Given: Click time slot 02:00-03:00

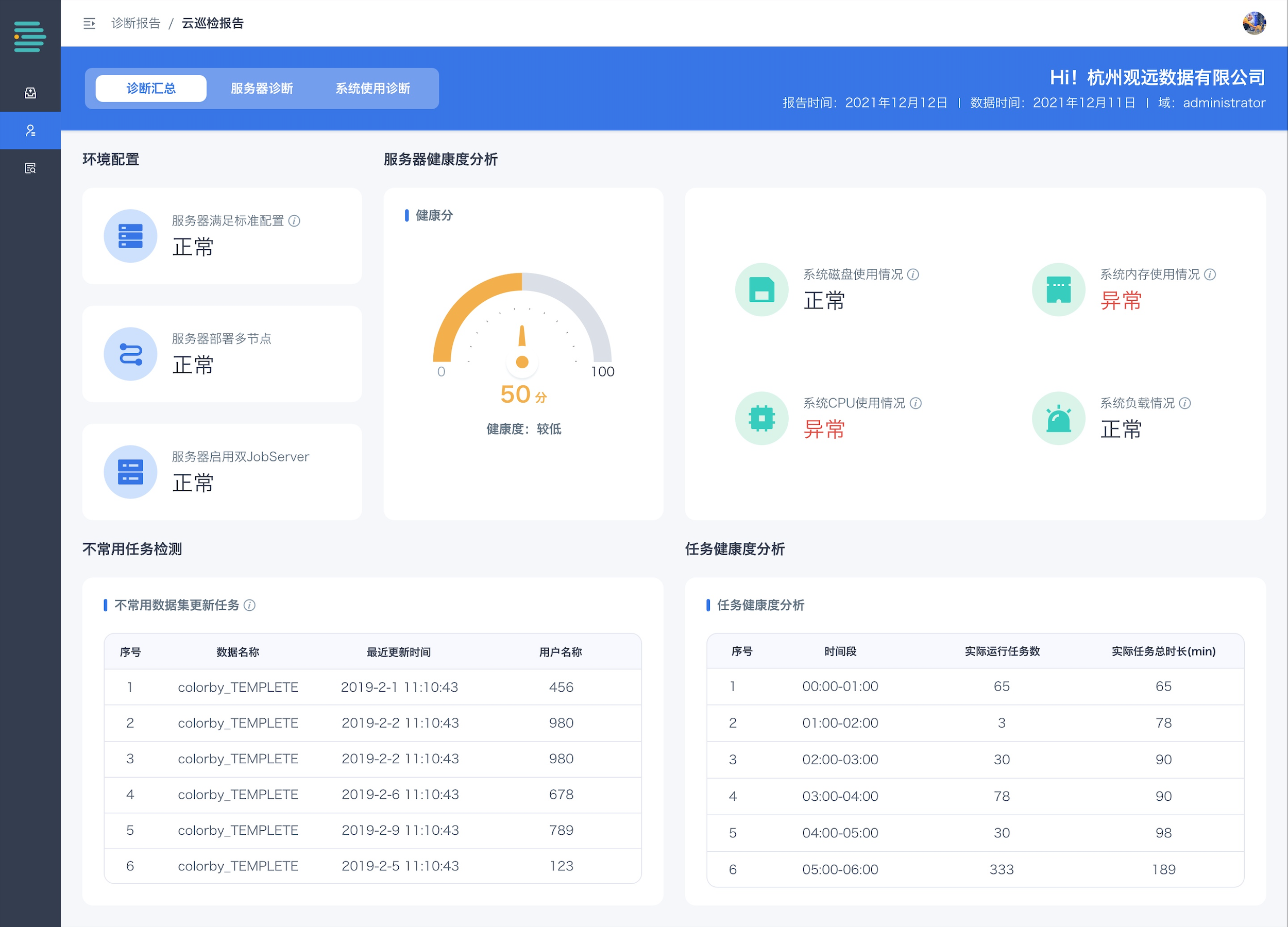Looking at the screenshot, I should (840, 760).
